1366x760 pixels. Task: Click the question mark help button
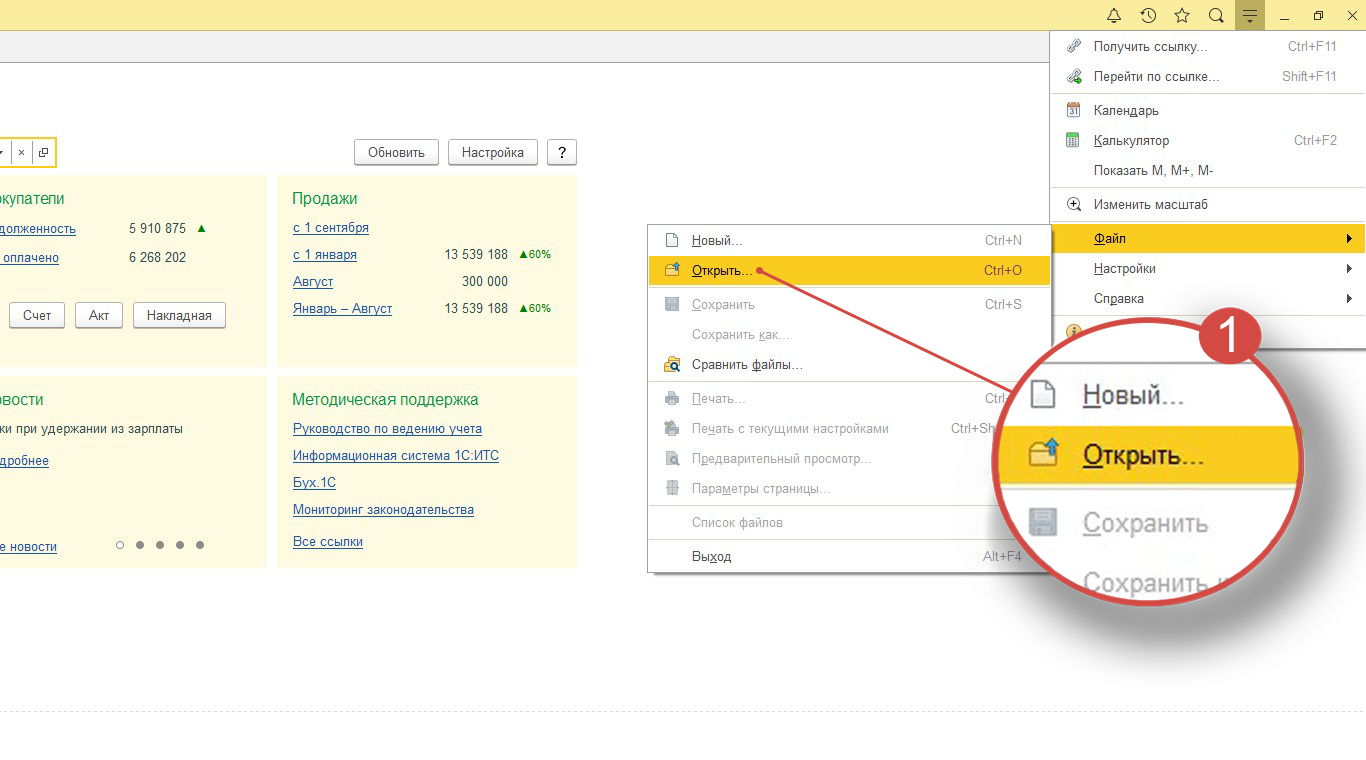pyautogui.click(x=562, y=152)
